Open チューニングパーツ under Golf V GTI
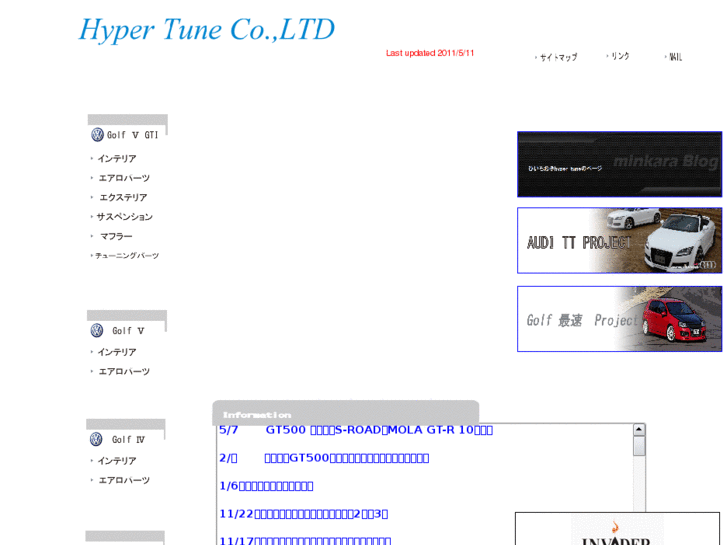The image size is (727, 545). pyautogui.click(x=127, y=256)
